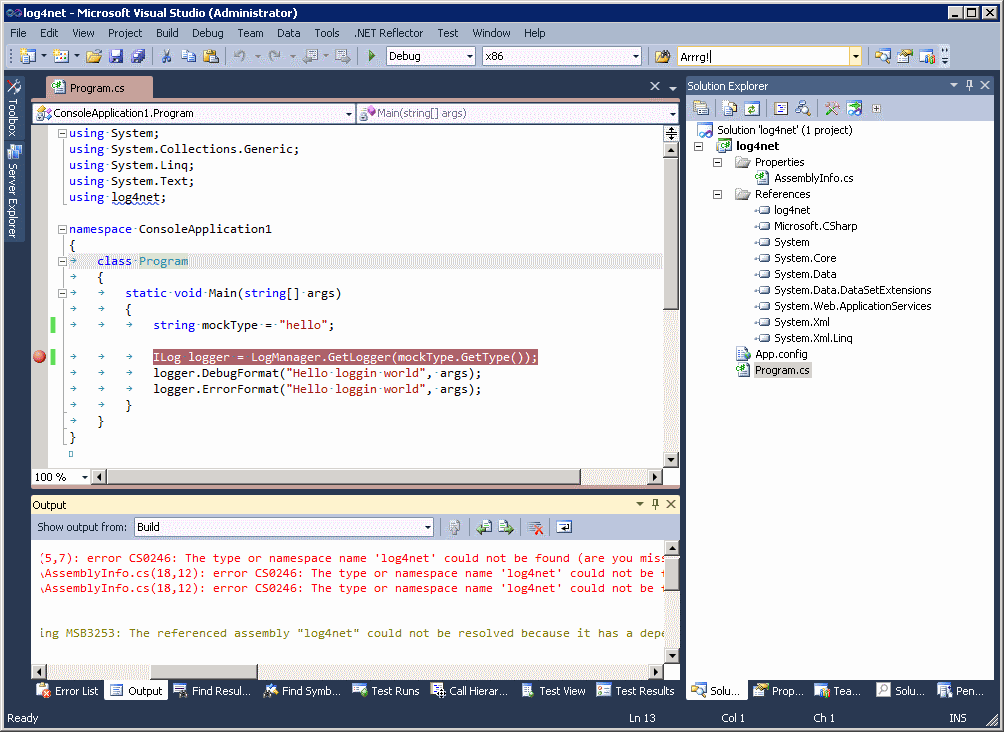The image size is (1004, 732).
Task: Open the Toolbox side panel
Action: tap(13, 107)
